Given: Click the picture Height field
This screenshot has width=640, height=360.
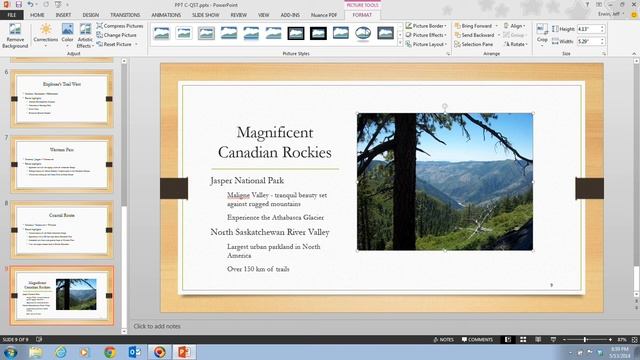Looking at the screenshot, I should pos(588,29).
